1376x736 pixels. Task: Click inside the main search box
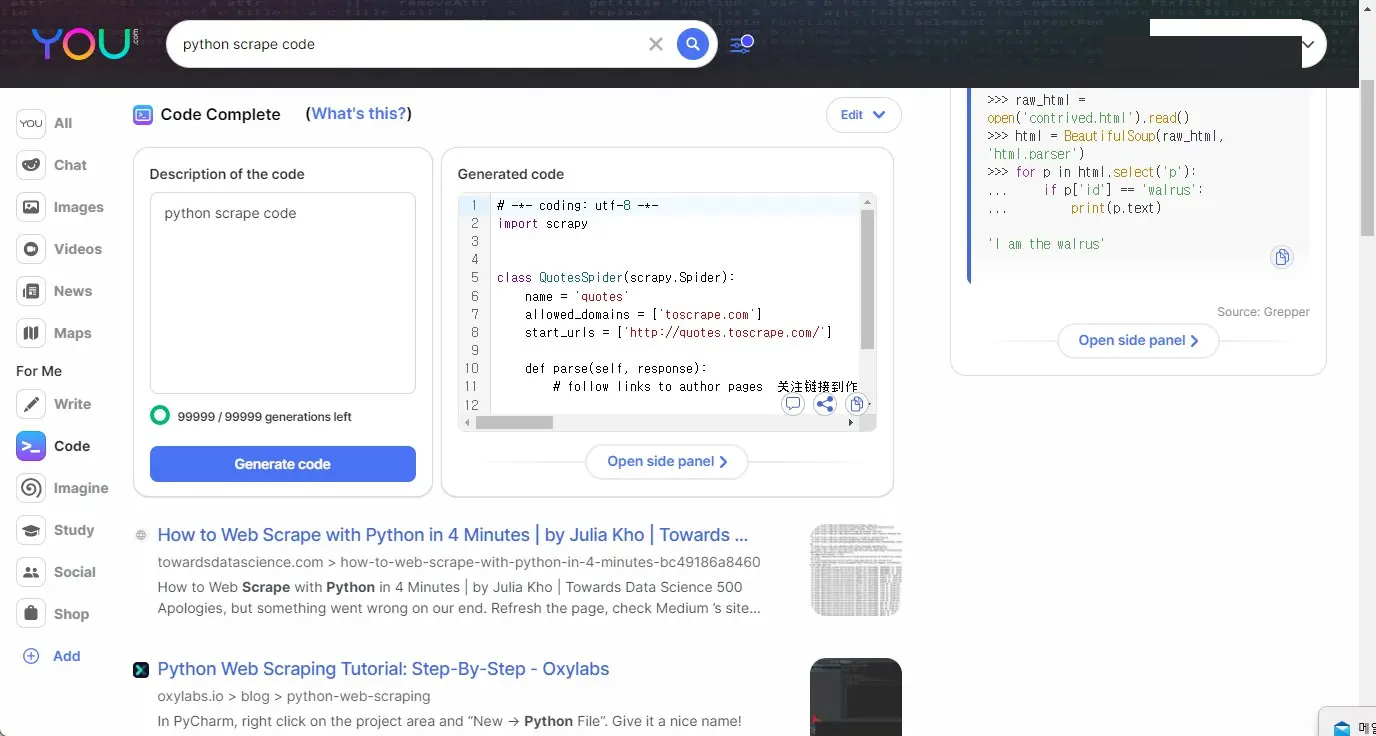point(410,44)
